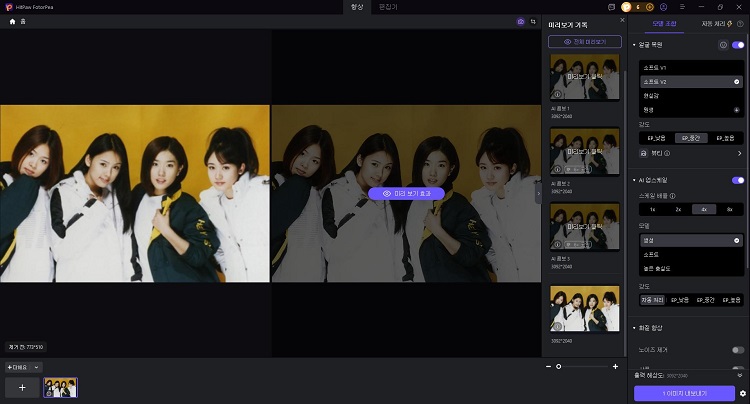Open the 모델 조합 tab
This screenshot has width=750, height=404.
click(x=664, y=24)
